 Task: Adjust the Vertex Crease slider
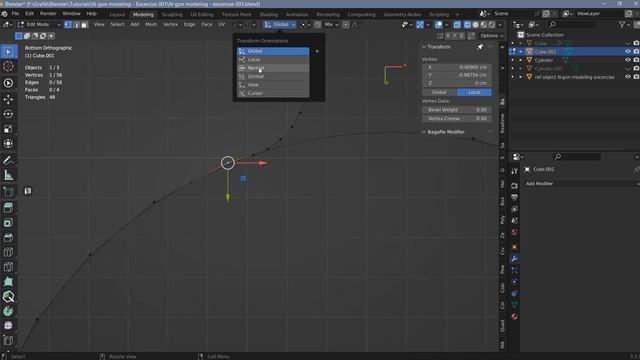point(457,118)
